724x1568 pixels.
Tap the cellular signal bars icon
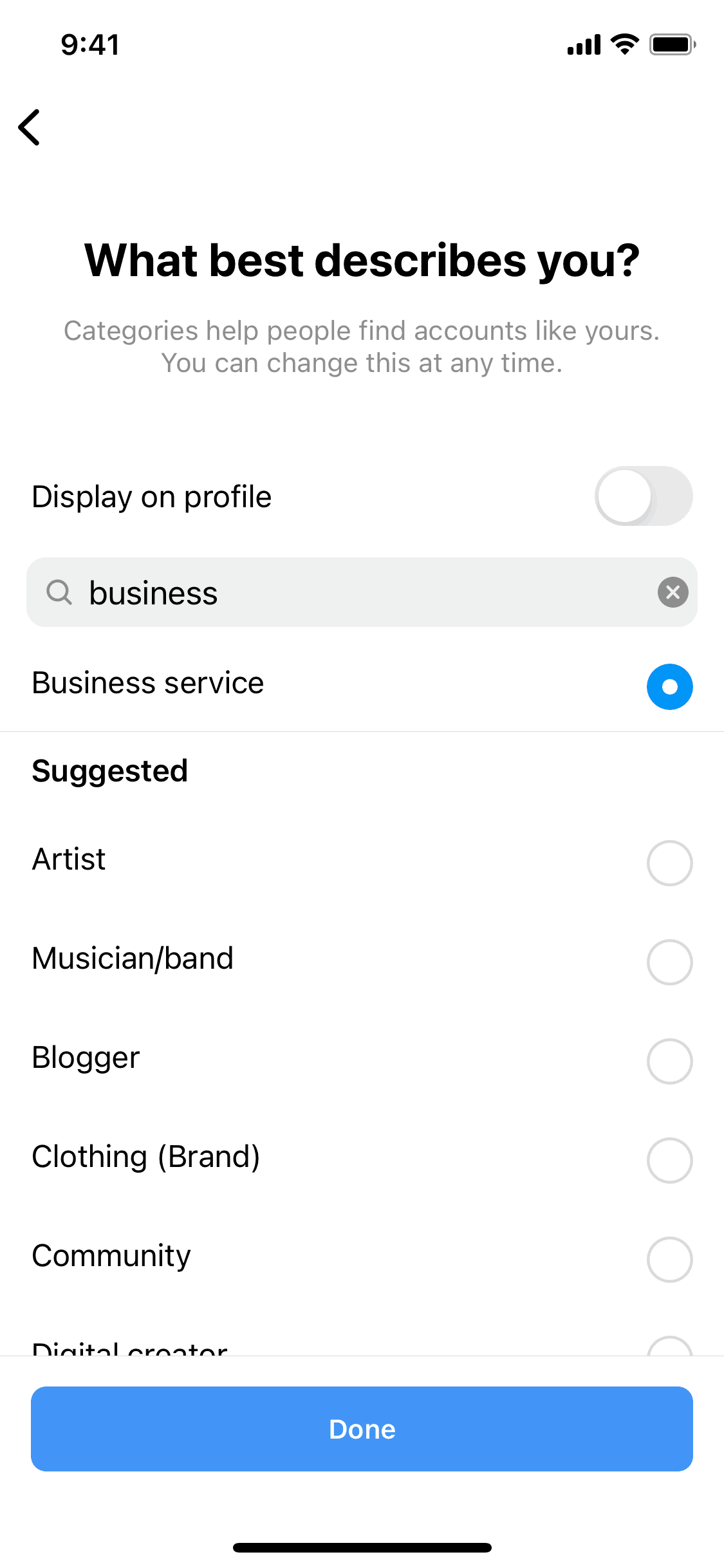point(584,45)
